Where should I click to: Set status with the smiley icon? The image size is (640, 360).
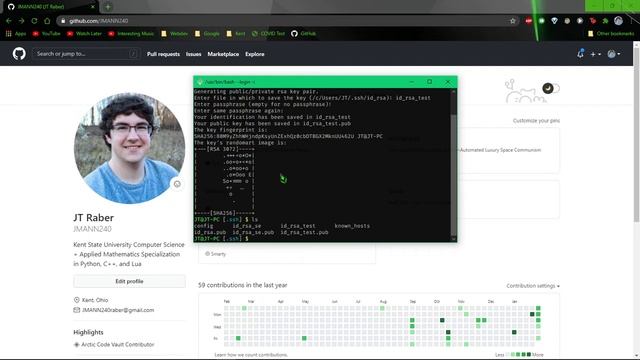point(177,184)
